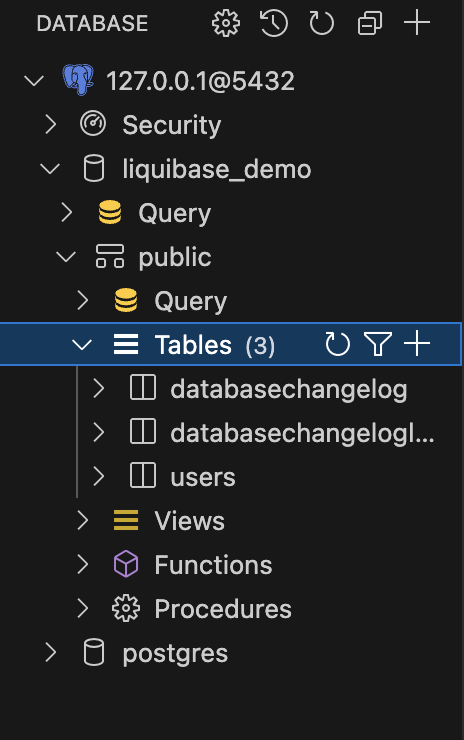Image resolution: width=464 pixels, height=740 pixels.
Task: Filter tables with the funnel icon
Action: click(x=378, y=344)
